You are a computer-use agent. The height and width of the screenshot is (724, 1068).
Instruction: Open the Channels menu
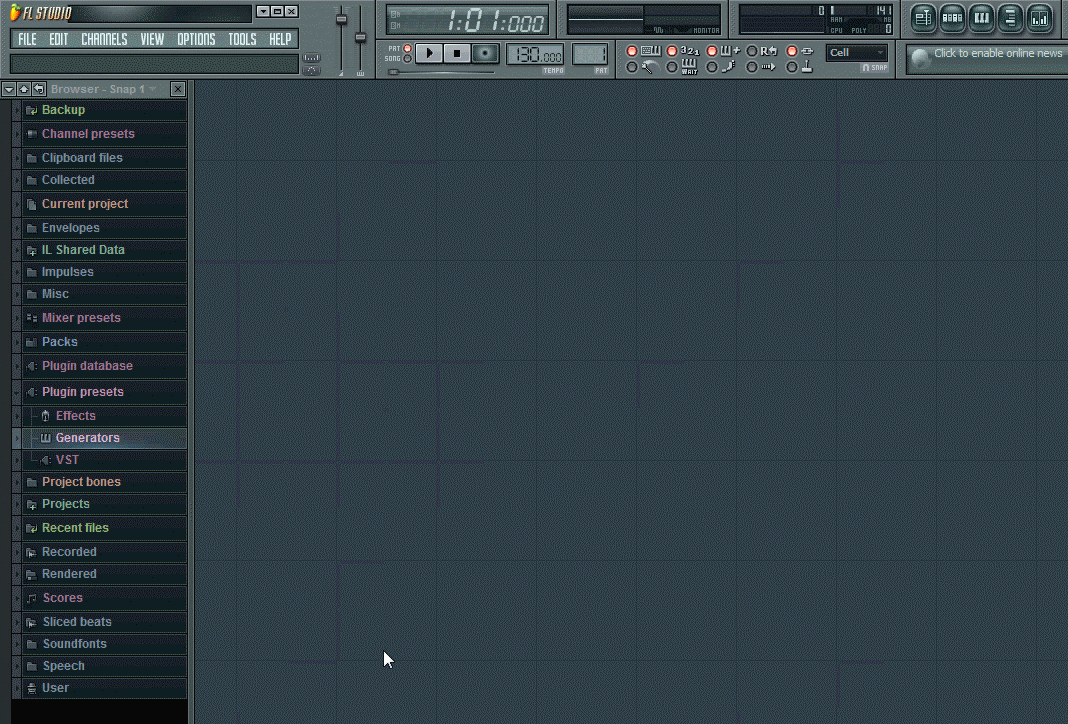(x=104, y=39)
